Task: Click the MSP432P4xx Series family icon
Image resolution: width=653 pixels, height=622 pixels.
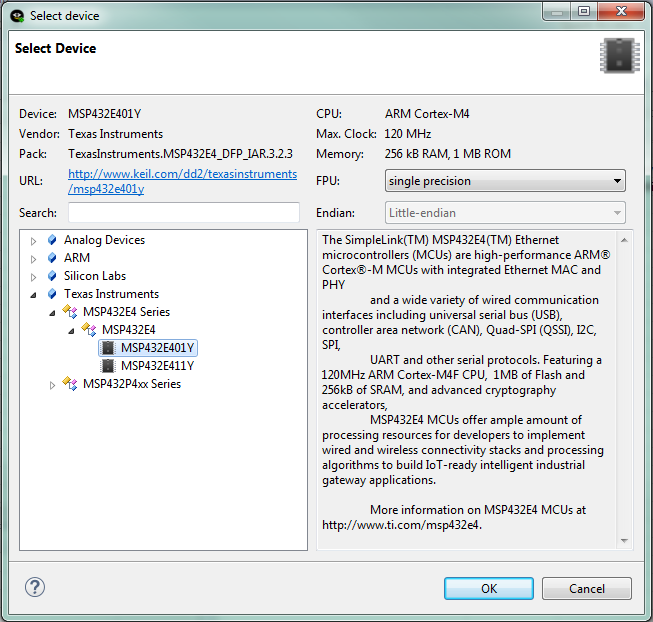Action: (70, 384)
